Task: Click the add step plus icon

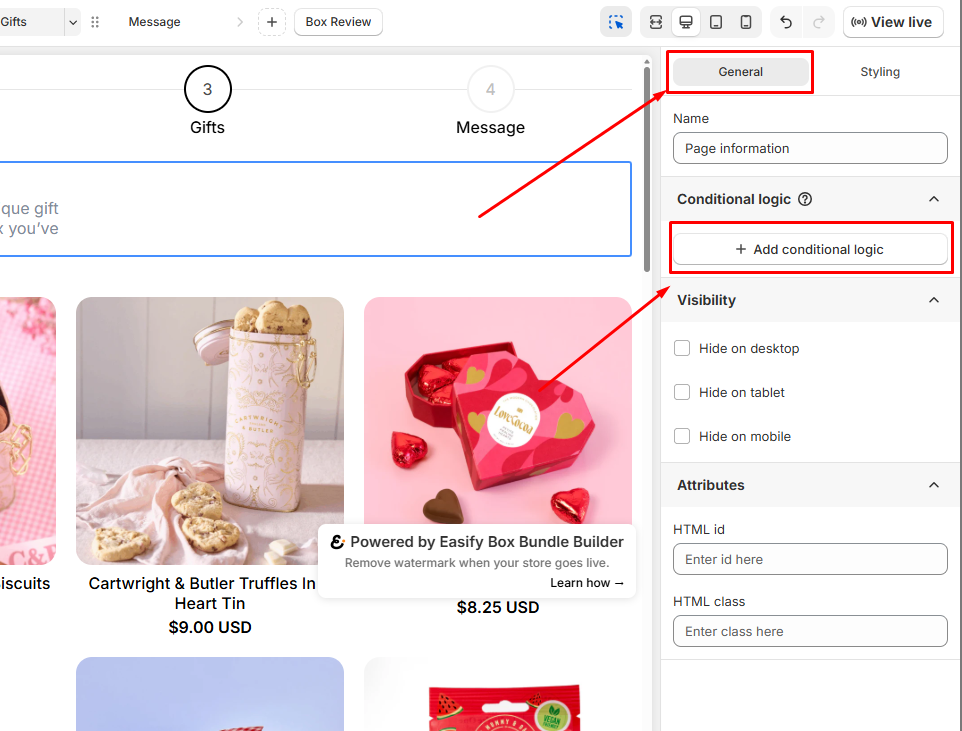Action: [271, 22]
